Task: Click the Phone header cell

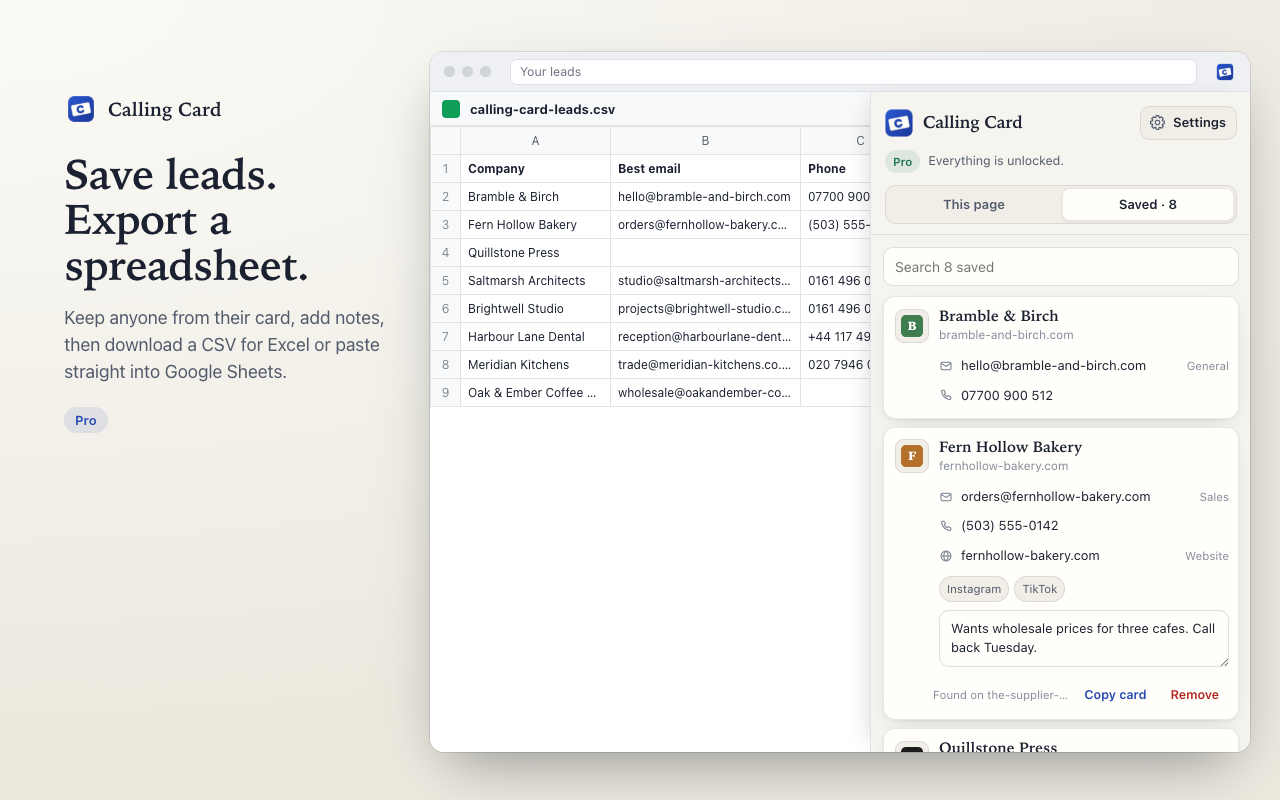Action: [836, 169]
